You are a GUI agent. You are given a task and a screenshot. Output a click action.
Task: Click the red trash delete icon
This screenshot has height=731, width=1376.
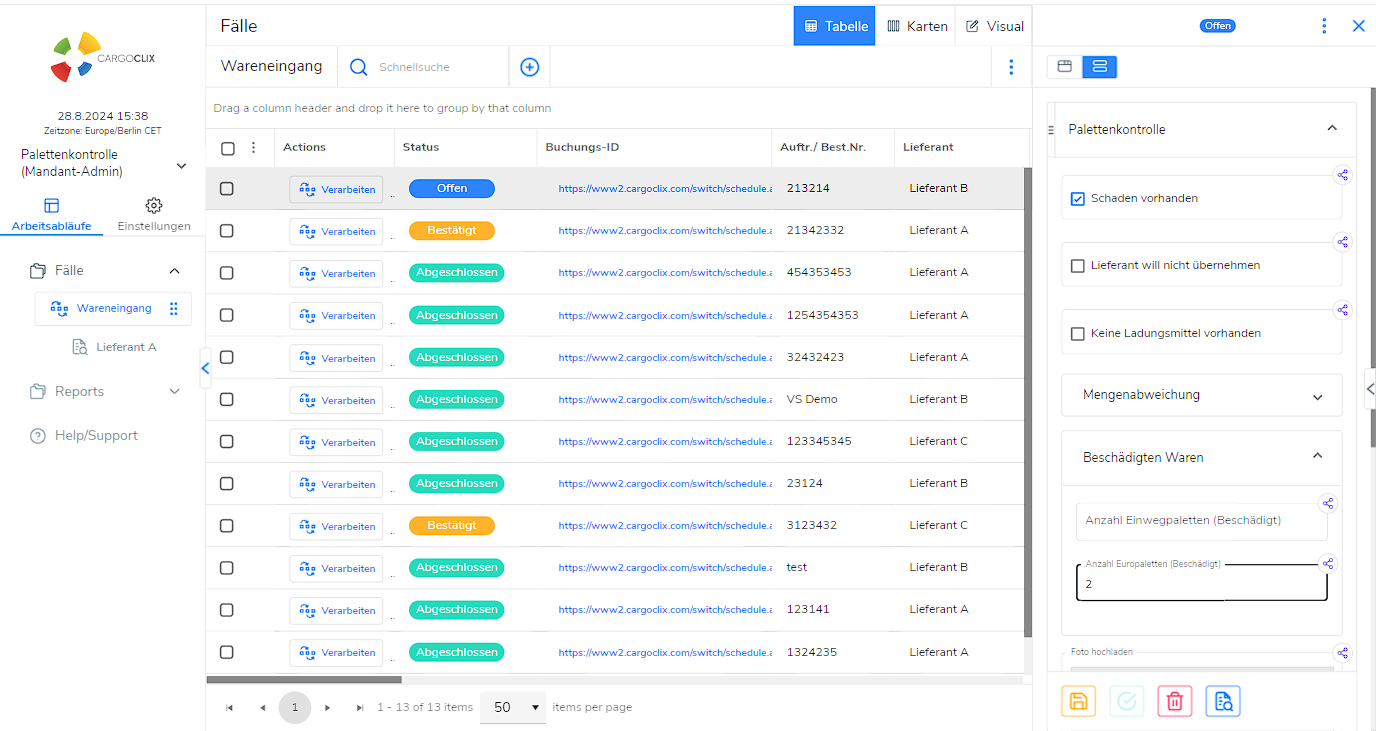coord(1175,701)
